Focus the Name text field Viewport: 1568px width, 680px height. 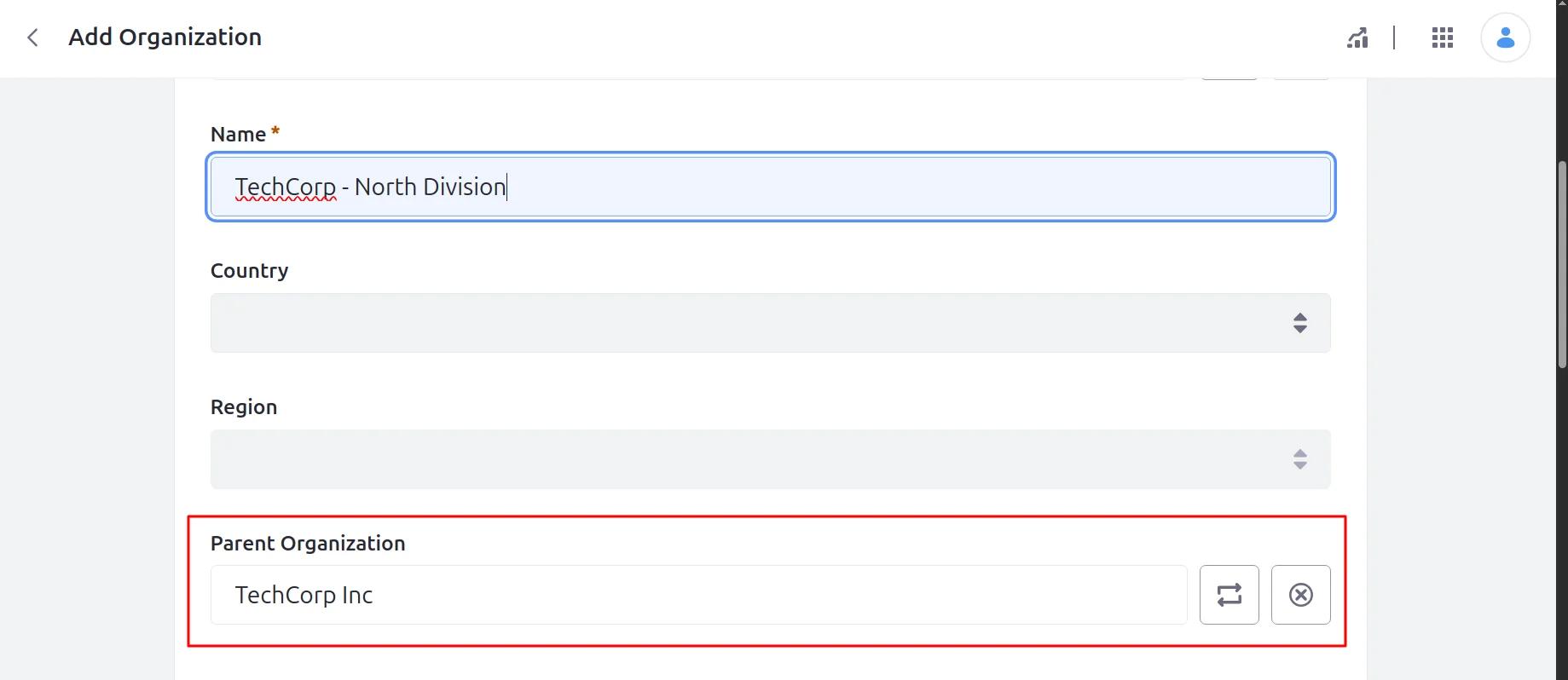point(771,187)
